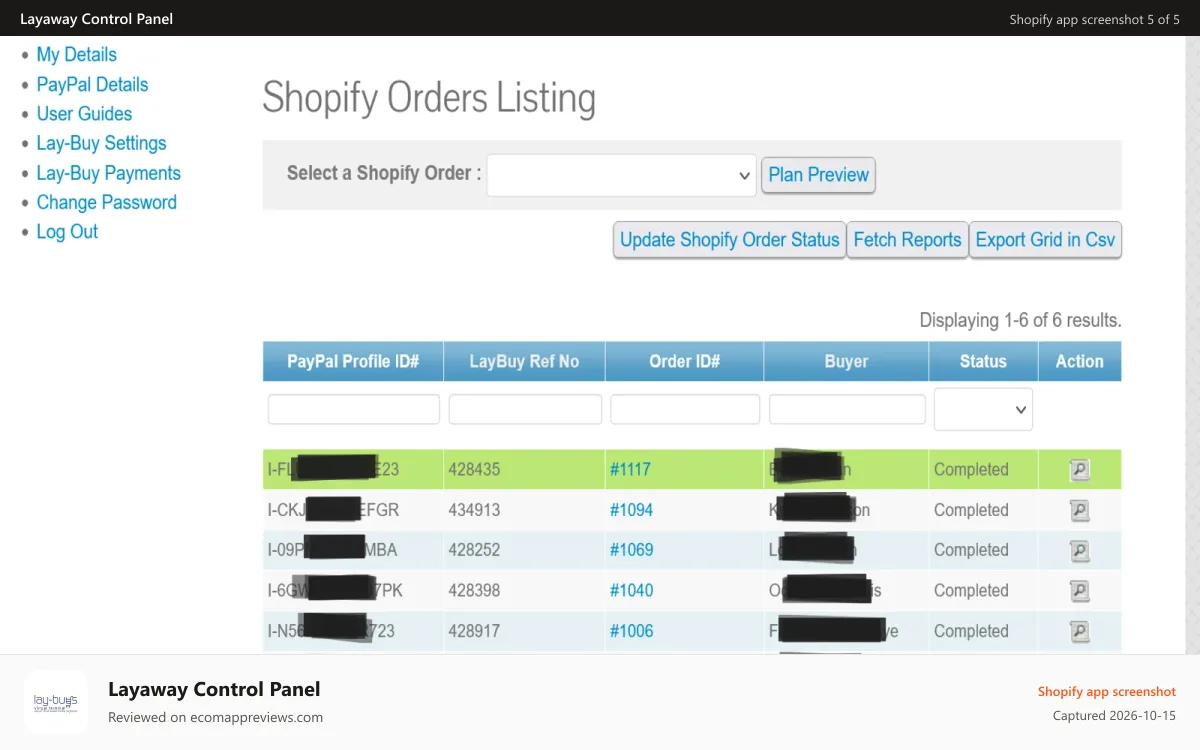Click the lay-buys app logo thumbnail
Screen dimensions: 1200x750
(x=56, y=702)
